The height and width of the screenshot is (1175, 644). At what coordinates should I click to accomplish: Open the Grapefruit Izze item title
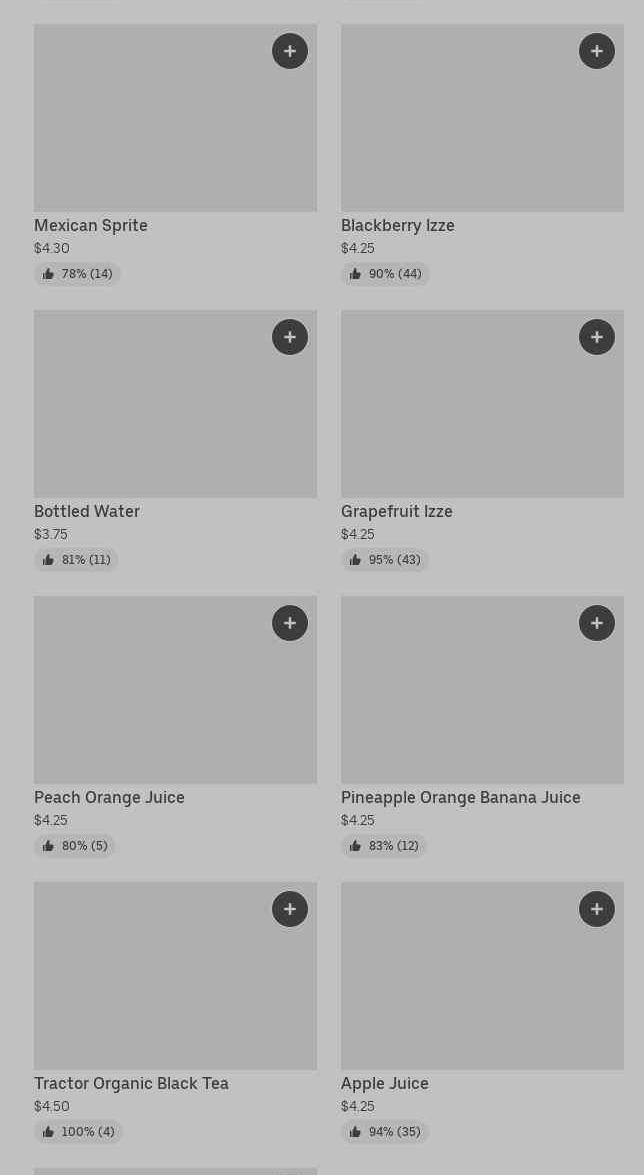[397, 512]
